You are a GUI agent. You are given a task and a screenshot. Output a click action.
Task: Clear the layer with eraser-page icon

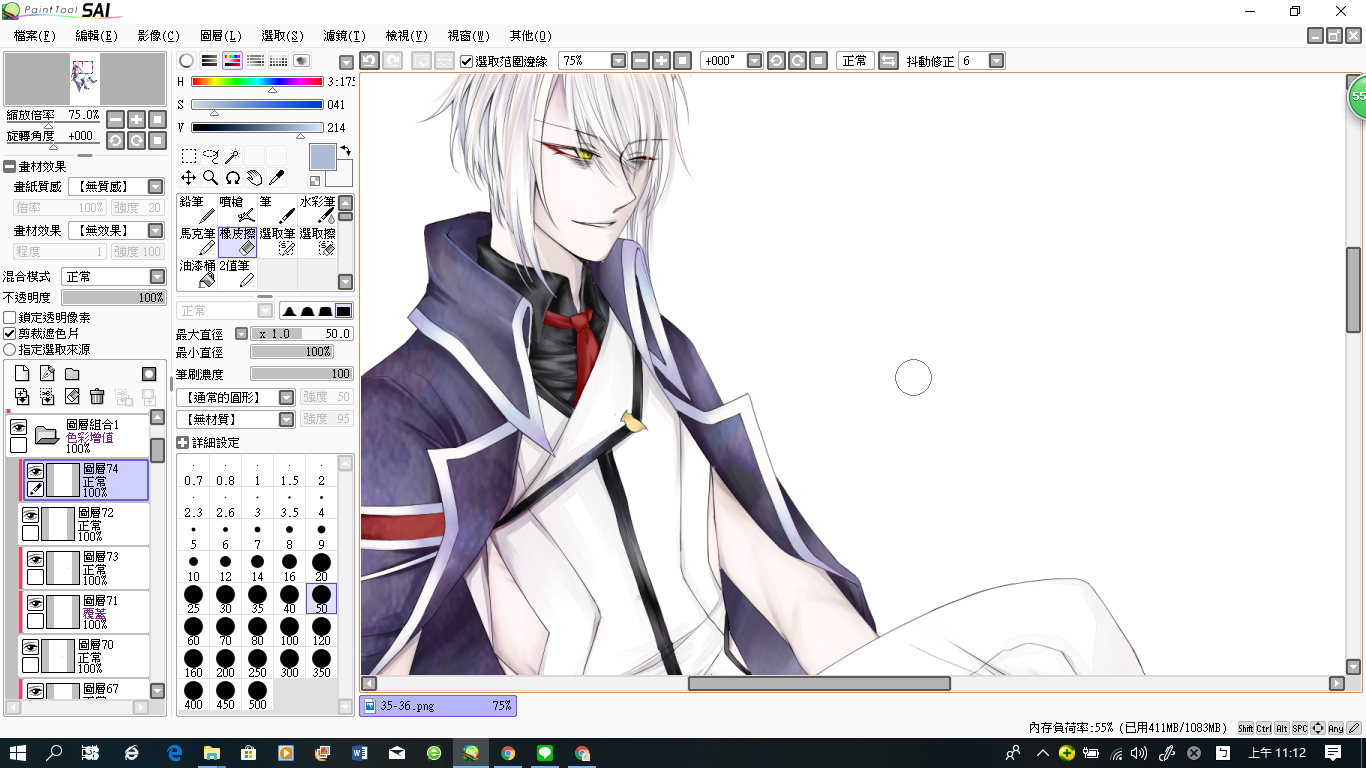pyautogui.click(x=72, y=397)
